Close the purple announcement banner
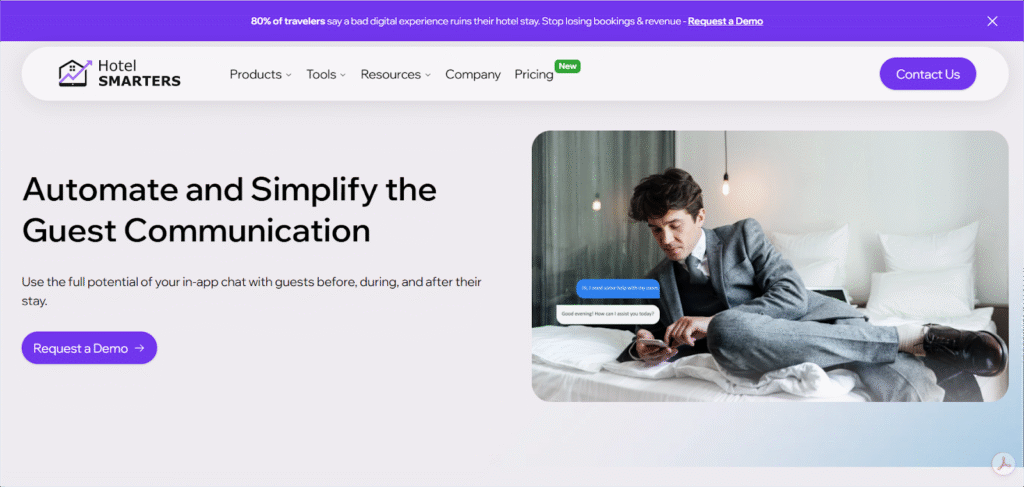 point(992,21)
